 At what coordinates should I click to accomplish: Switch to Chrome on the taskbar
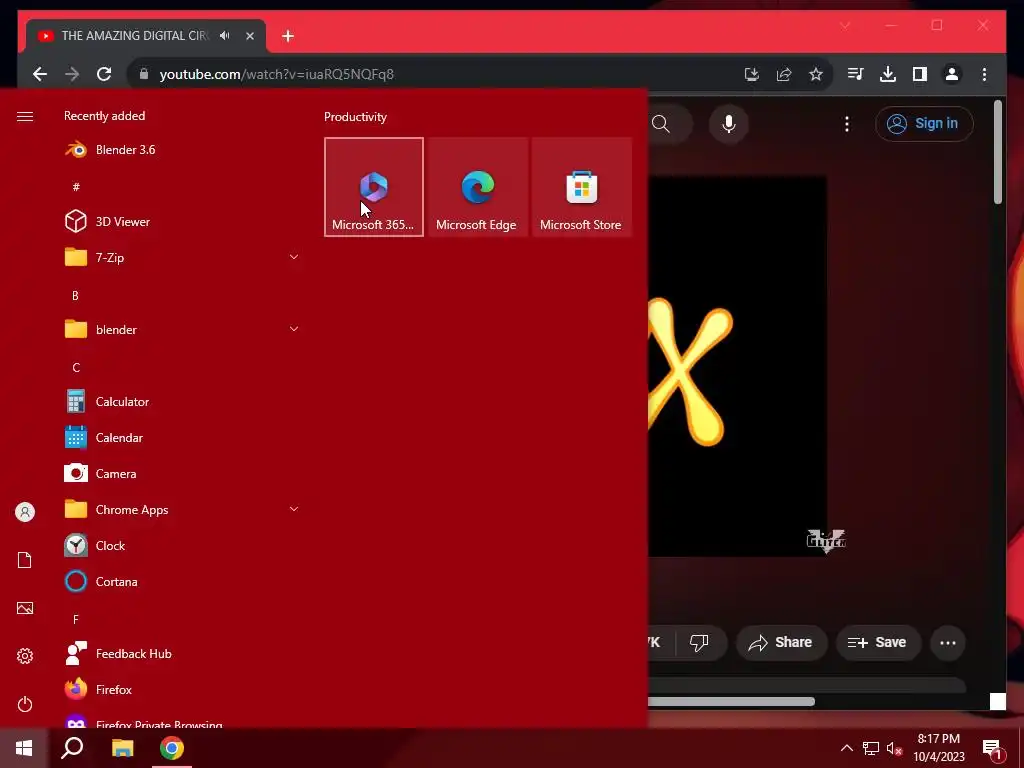coord(172,748)
